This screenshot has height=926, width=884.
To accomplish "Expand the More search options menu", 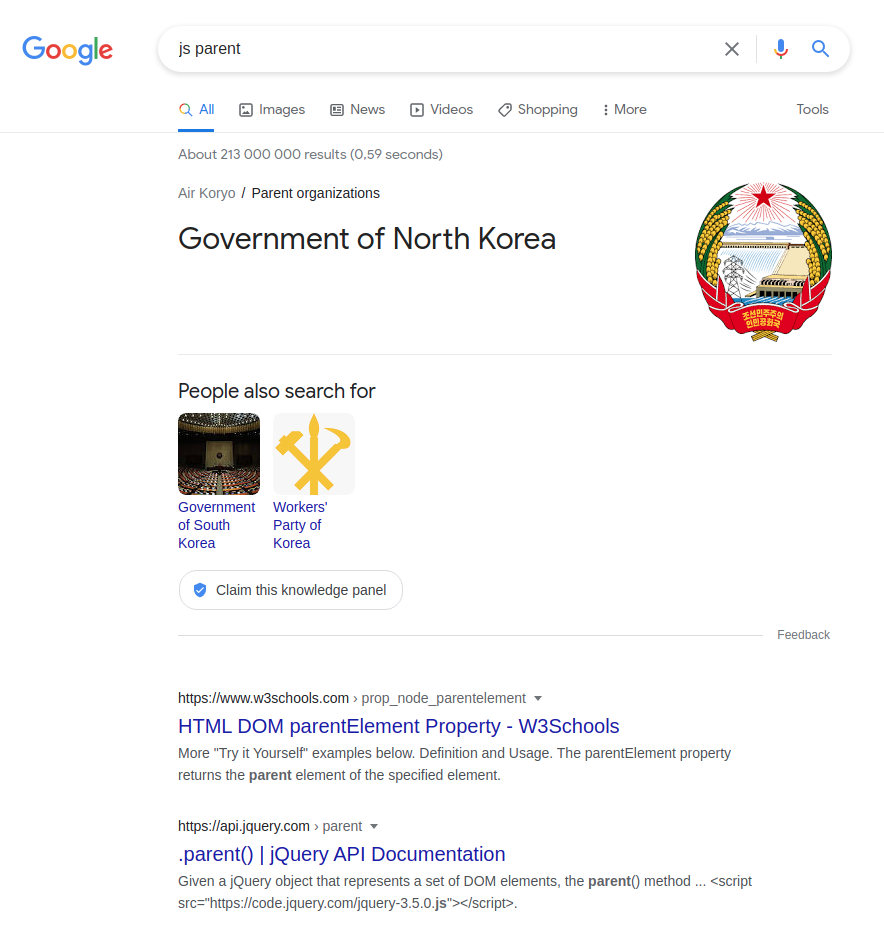I will tap(624, 110).
